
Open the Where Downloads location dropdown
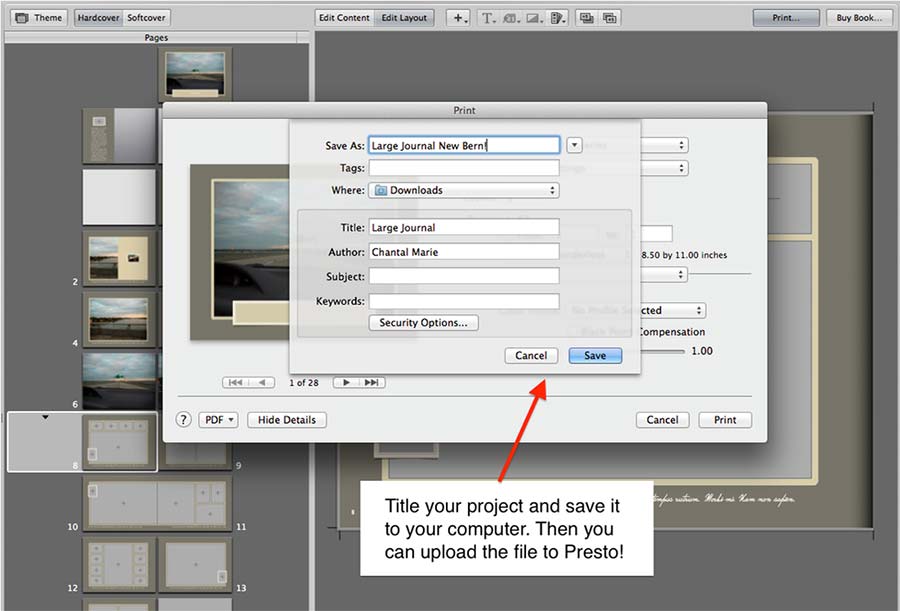(463, 190)
